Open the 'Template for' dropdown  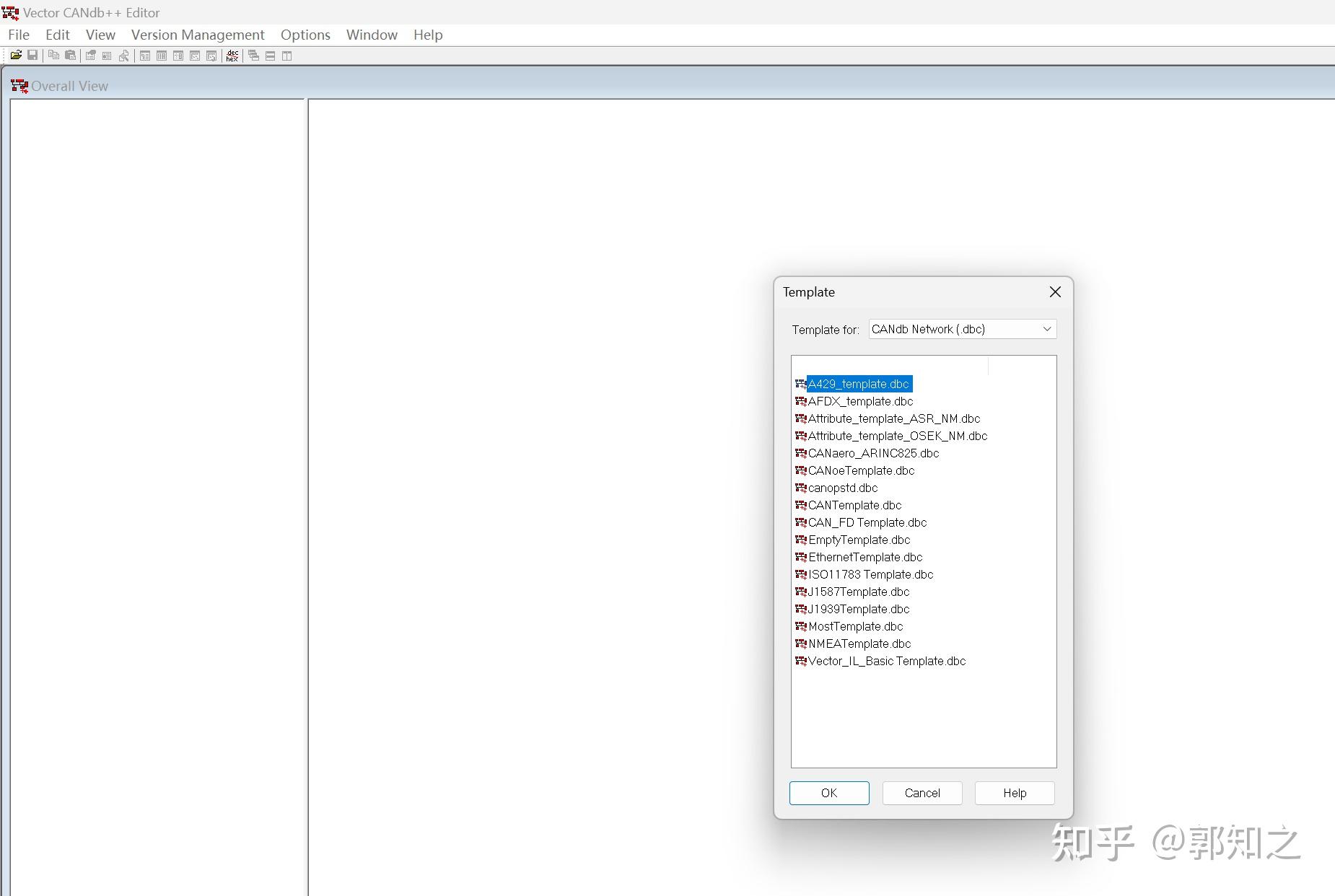pos(963,329)
